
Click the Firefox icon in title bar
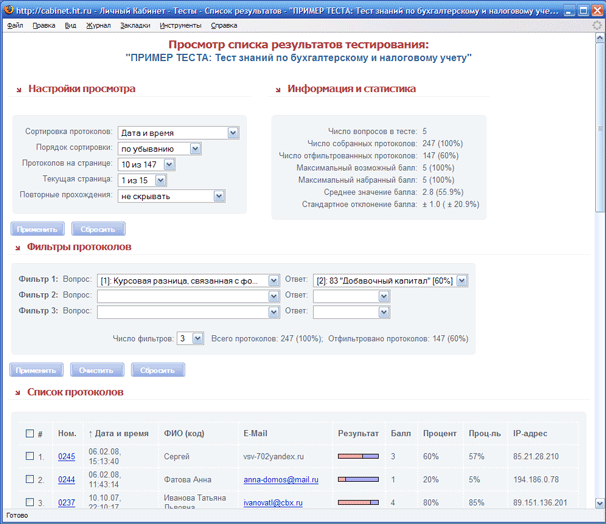[x=9, y=10]
